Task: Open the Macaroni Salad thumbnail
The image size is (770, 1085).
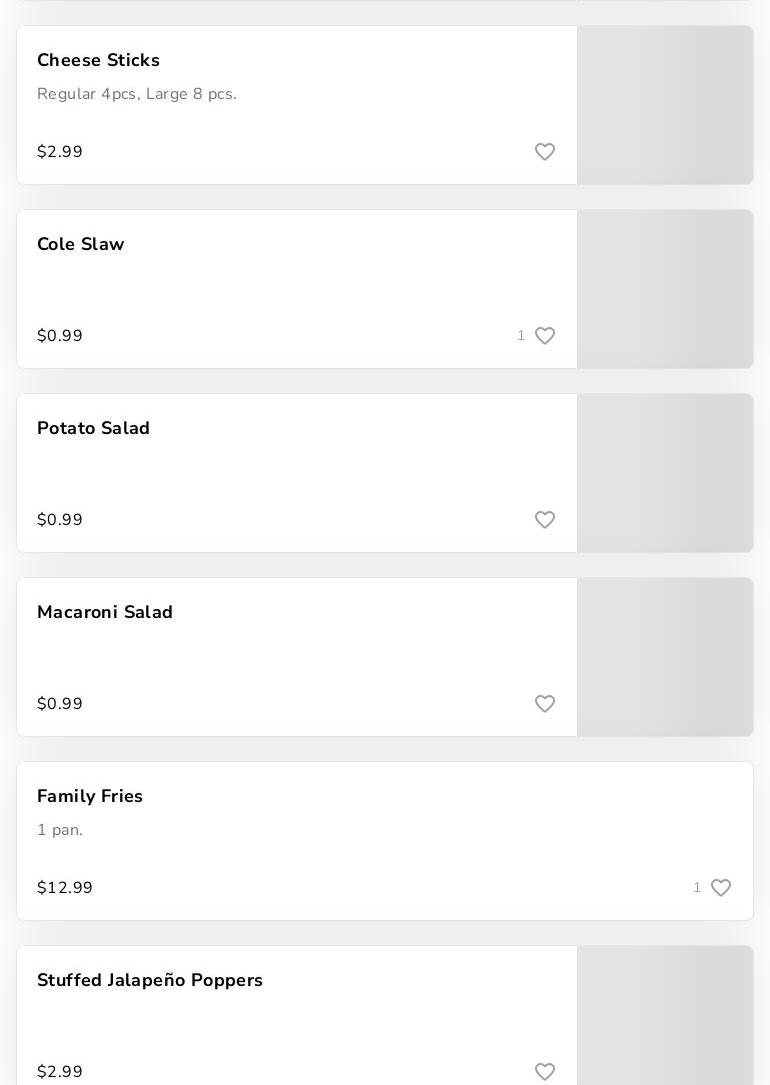Action: coord(665,657)
